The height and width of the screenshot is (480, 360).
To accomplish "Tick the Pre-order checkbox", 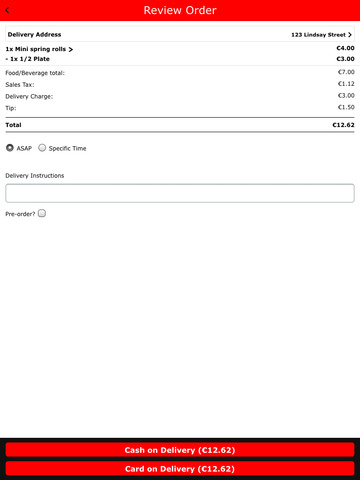I will (x=42, y=213).
